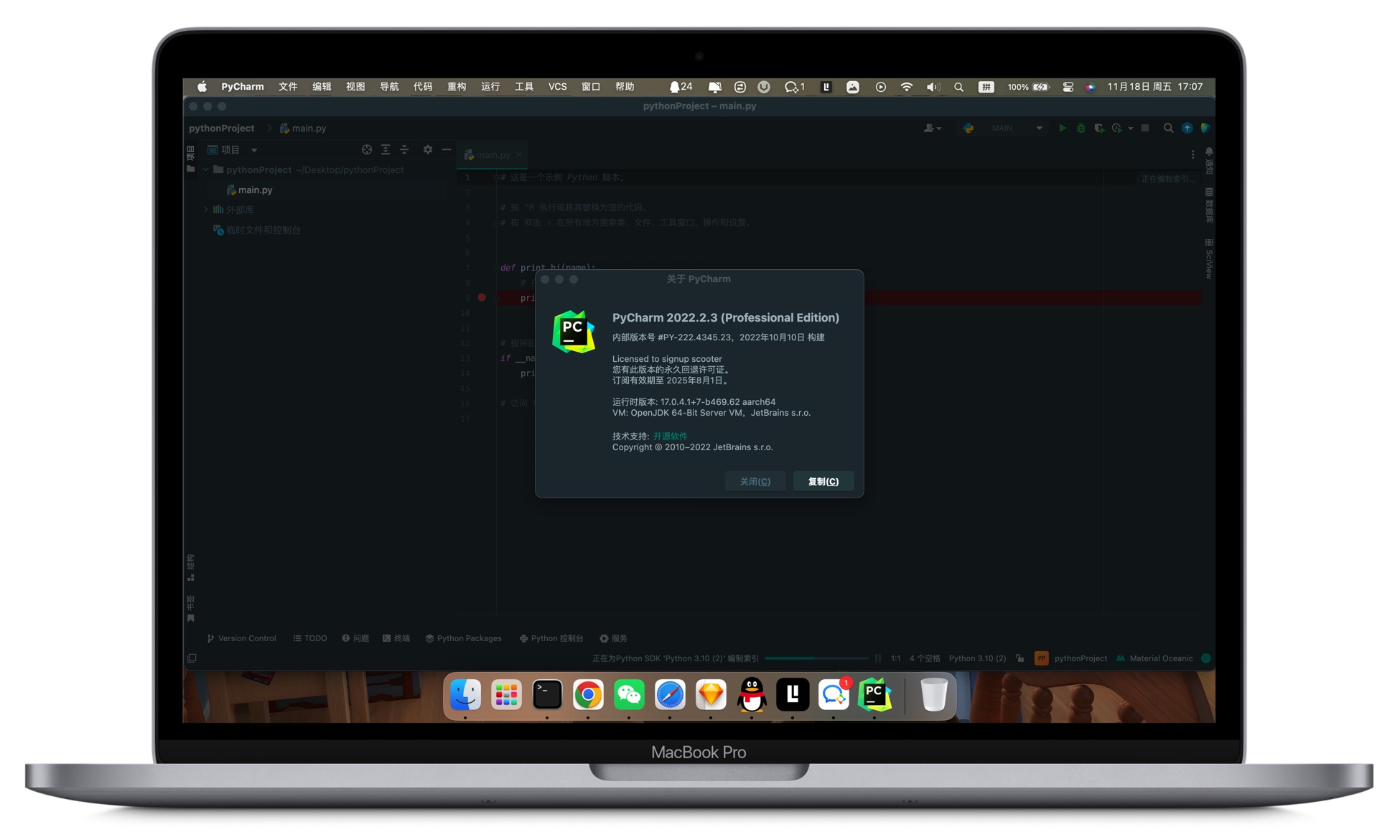Open the Database tool window on right strip
The width and height of the screenshot is (1400, 840).
click(x=1209, y=206)
